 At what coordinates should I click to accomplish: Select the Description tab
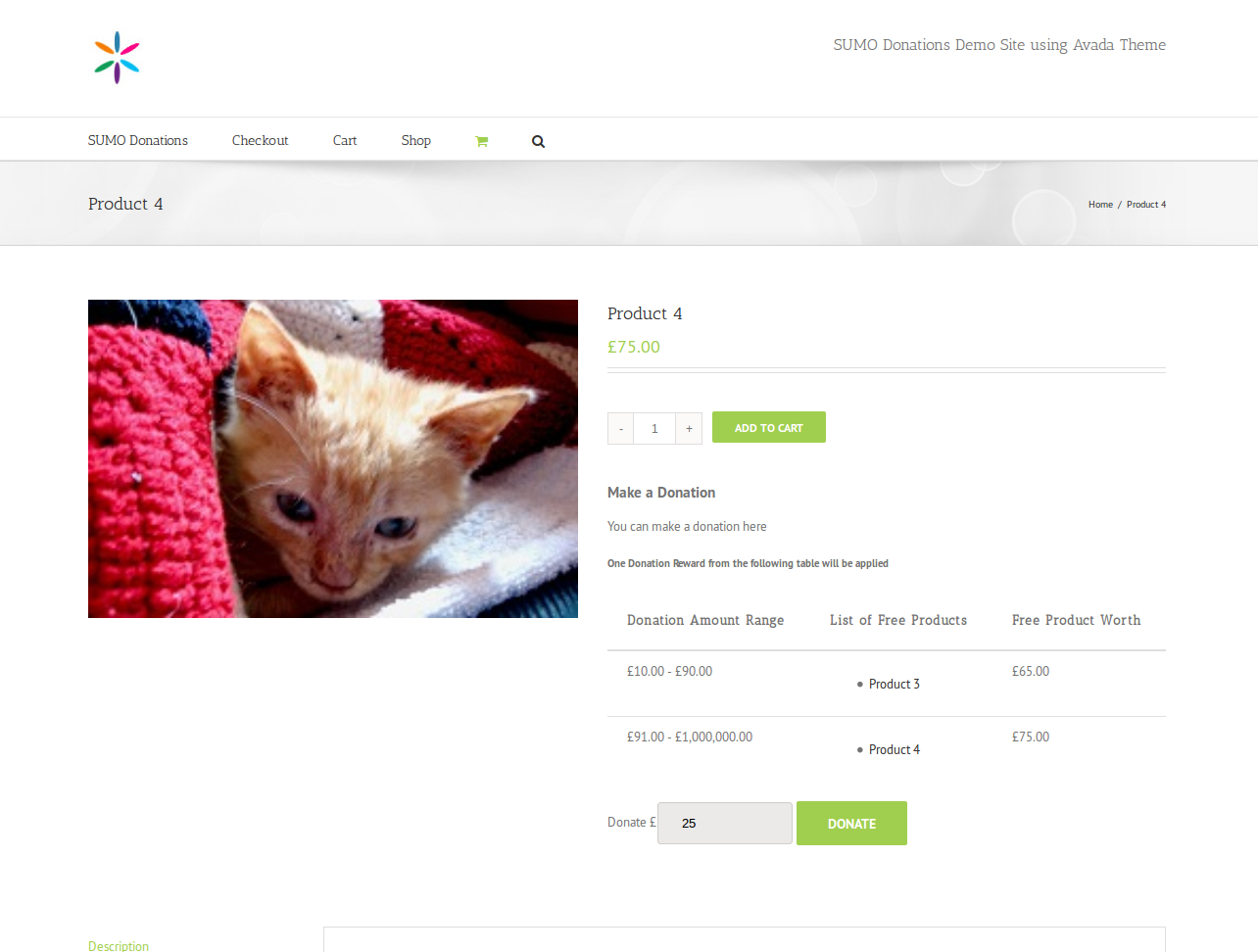pyautogui.click(x=119, y=945)
